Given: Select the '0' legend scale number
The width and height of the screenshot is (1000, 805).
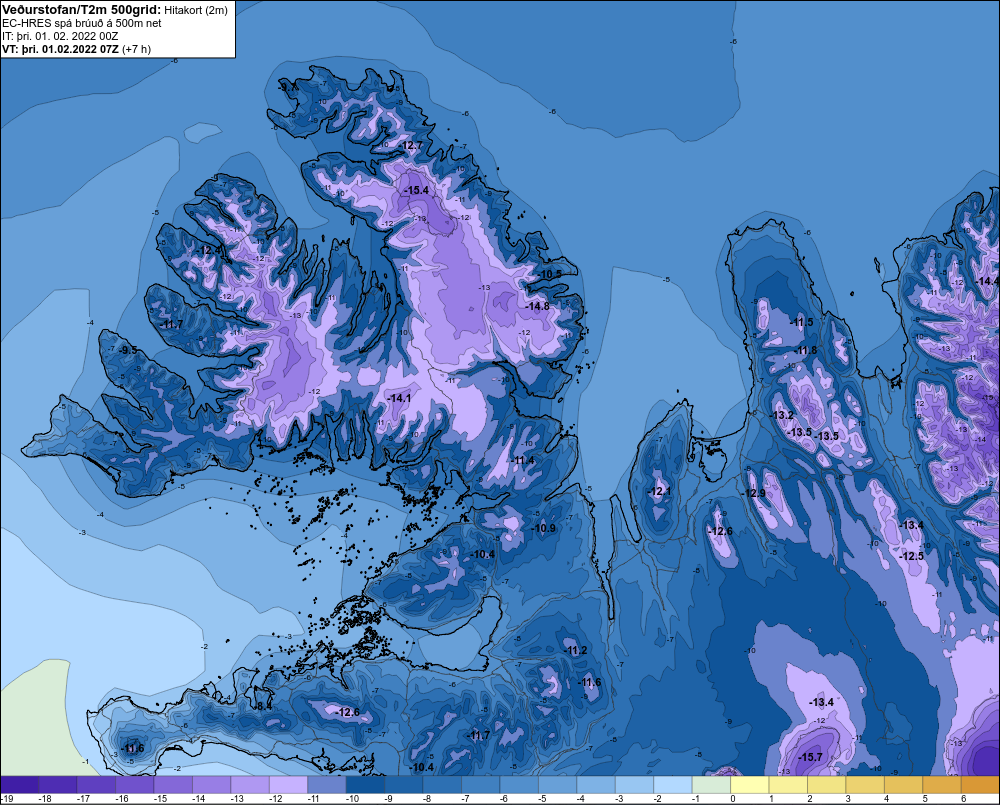Looking at the screenshot, I should click(x=733, y=799).
